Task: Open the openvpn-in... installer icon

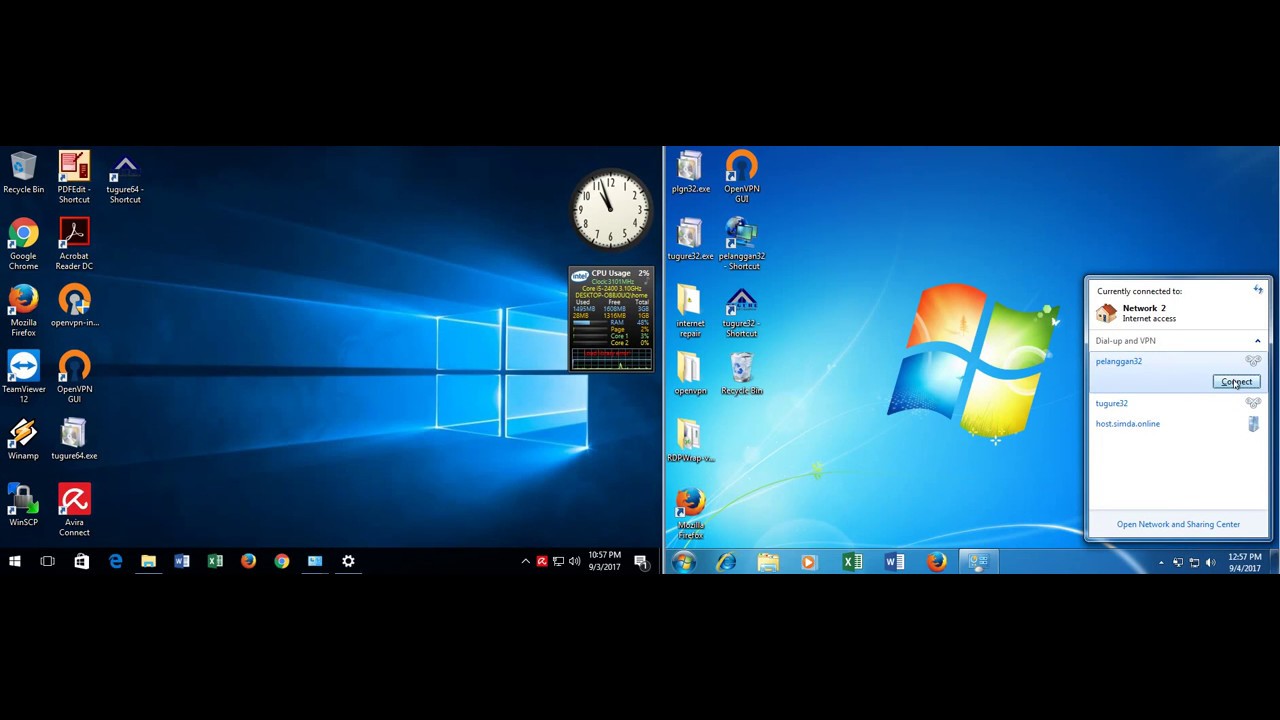Action: 74,306
